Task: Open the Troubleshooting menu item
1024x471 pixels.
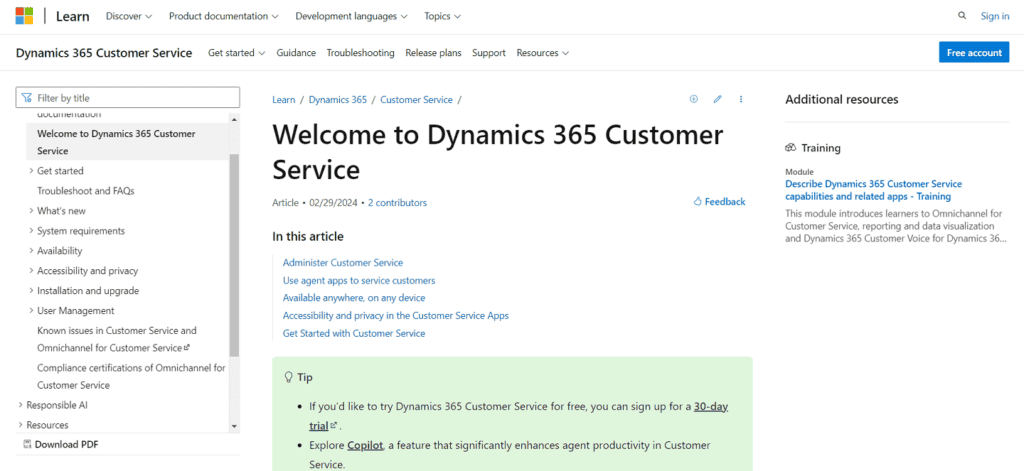Action: (x=360, y=53)
